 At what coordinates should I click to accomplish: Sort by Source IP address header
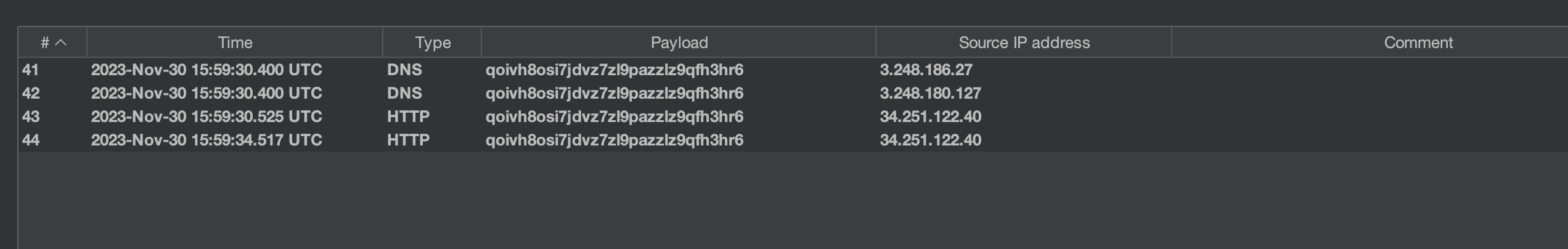(1024, 43)
